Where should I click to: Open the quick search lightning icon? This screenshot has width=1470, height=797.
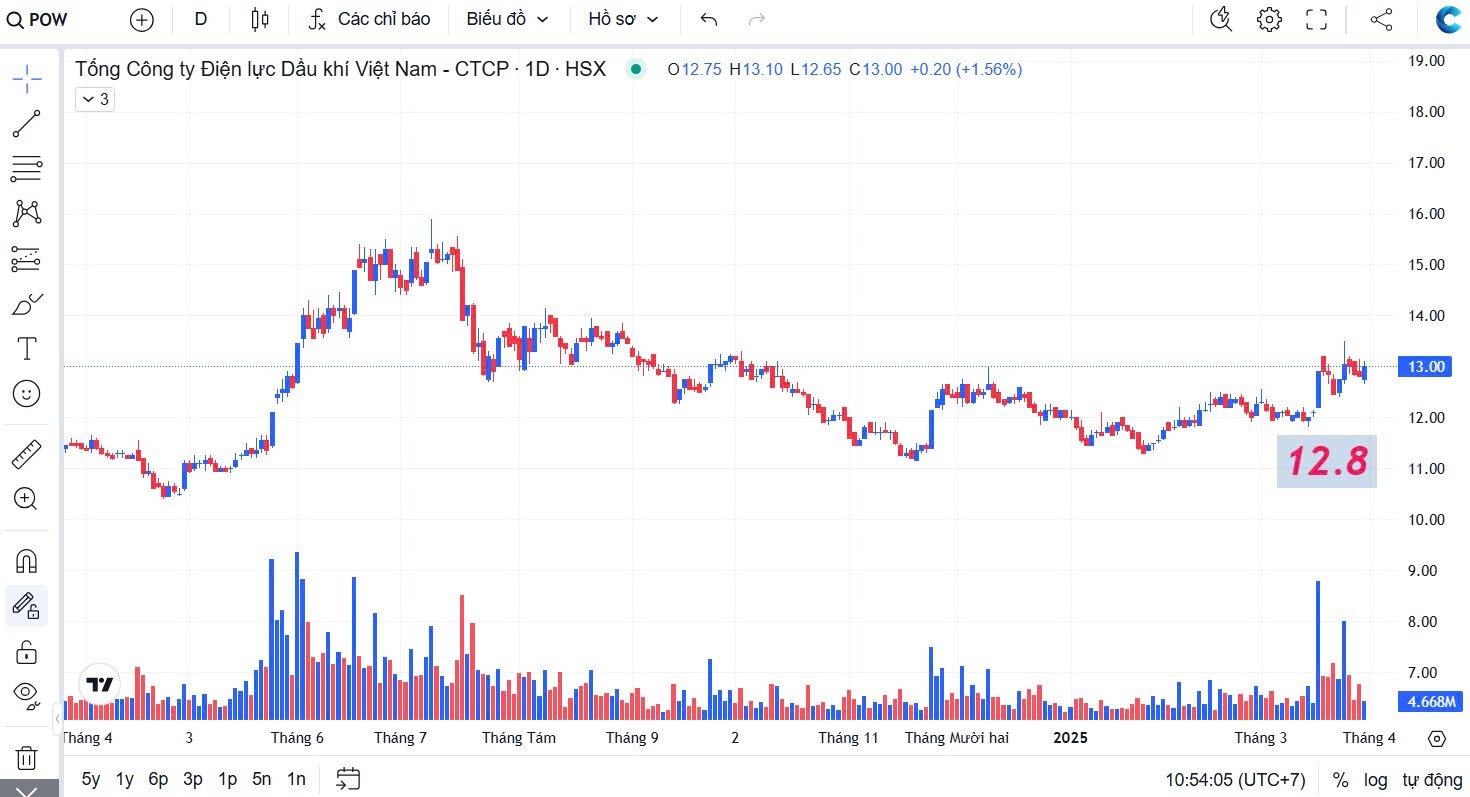click(1221, 19)
